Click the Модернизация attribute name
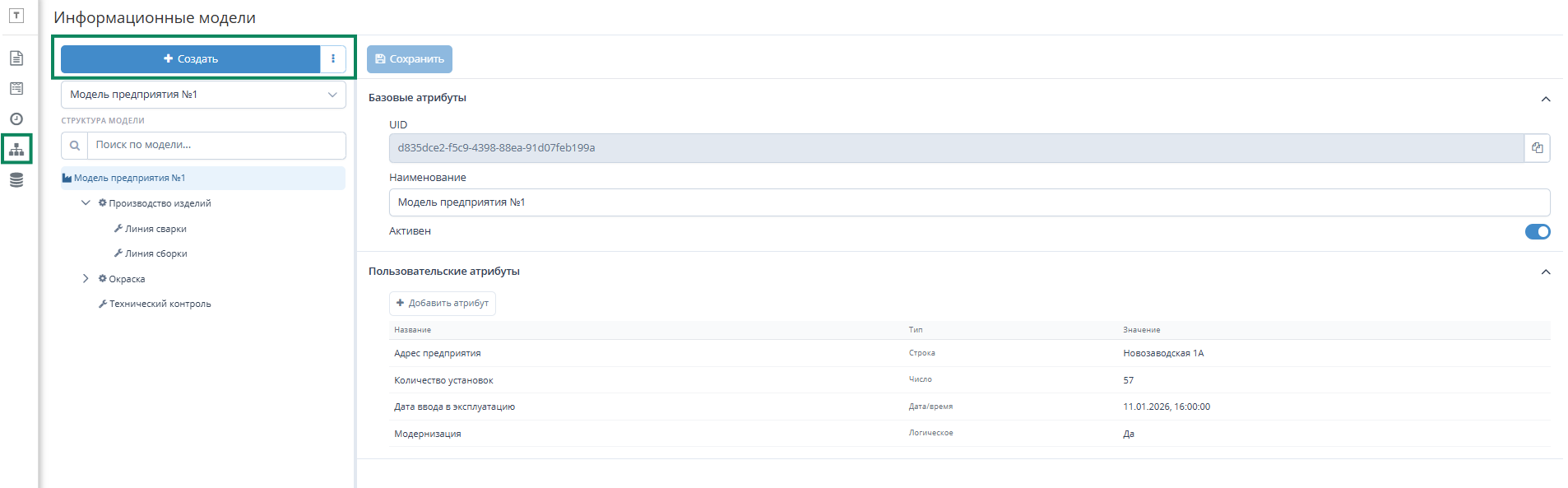 coord(428,434)
